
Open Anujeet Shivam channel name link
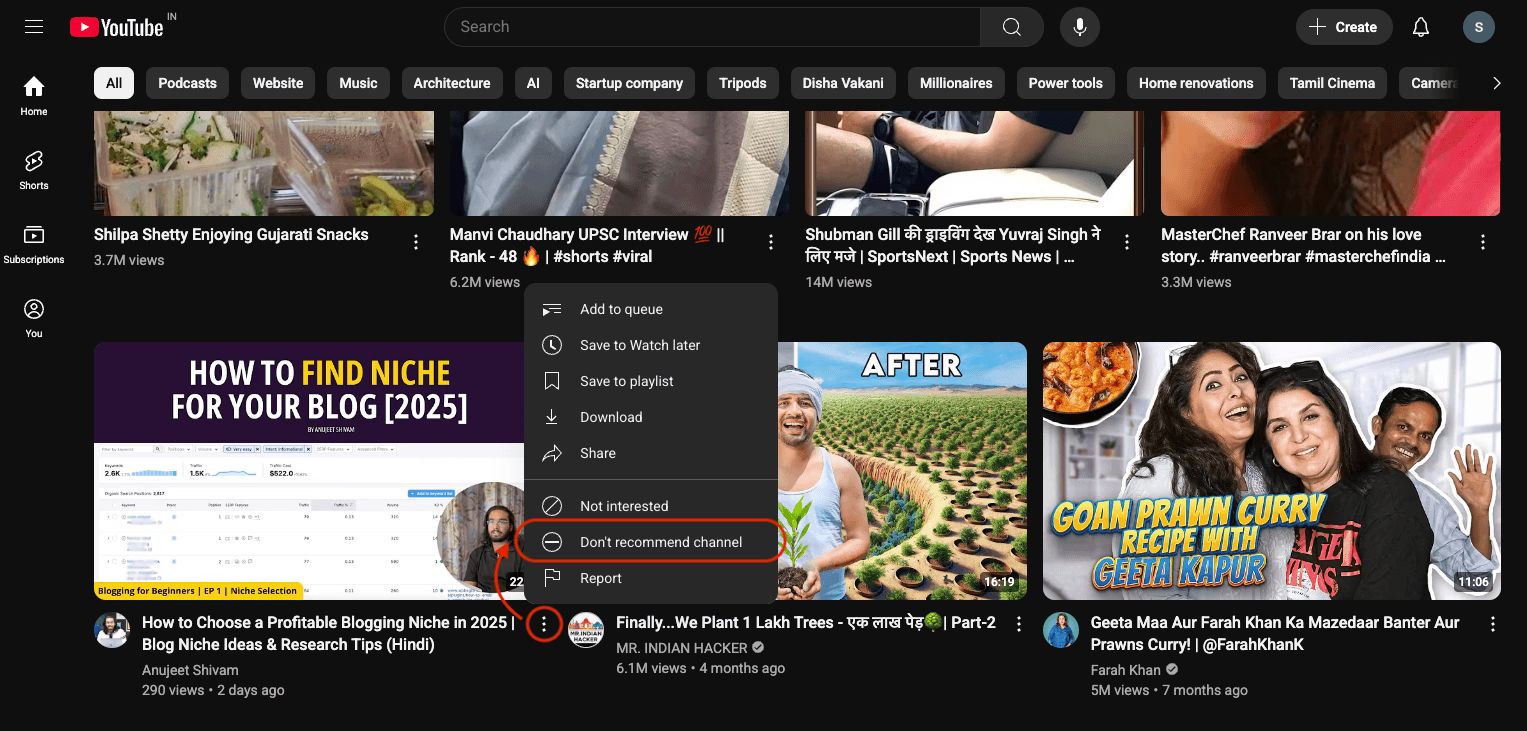(190, 670)
